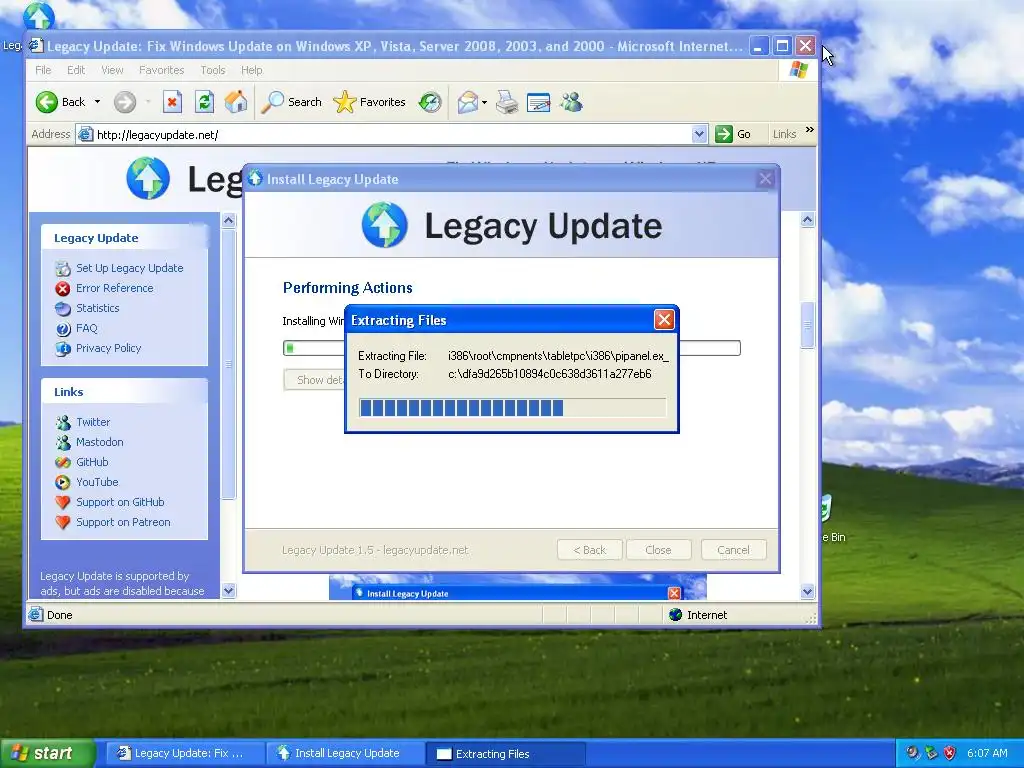Open the View menu
Viewport: 1024px width, 768px height.
tap(112, 70)
